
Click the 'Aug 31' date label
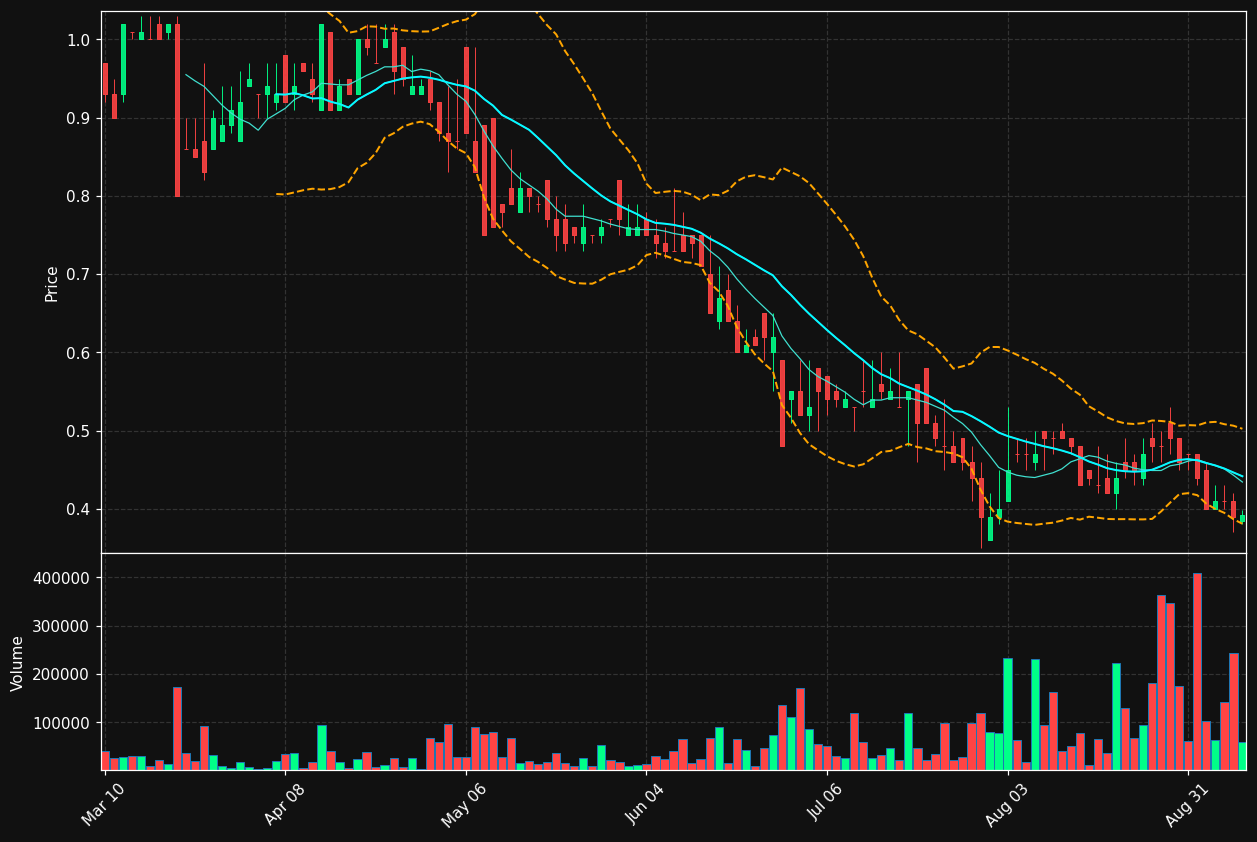pyautogui.click(x=1187, y=804)
